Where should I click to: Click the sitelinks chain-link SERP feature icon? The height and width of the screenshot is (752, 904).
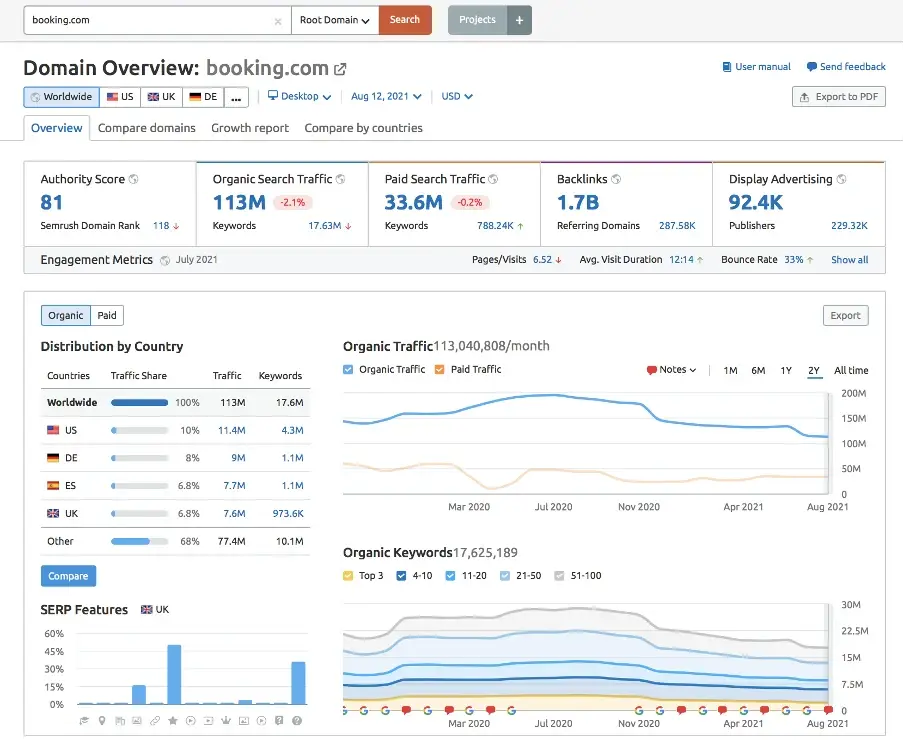pos(154,720)
